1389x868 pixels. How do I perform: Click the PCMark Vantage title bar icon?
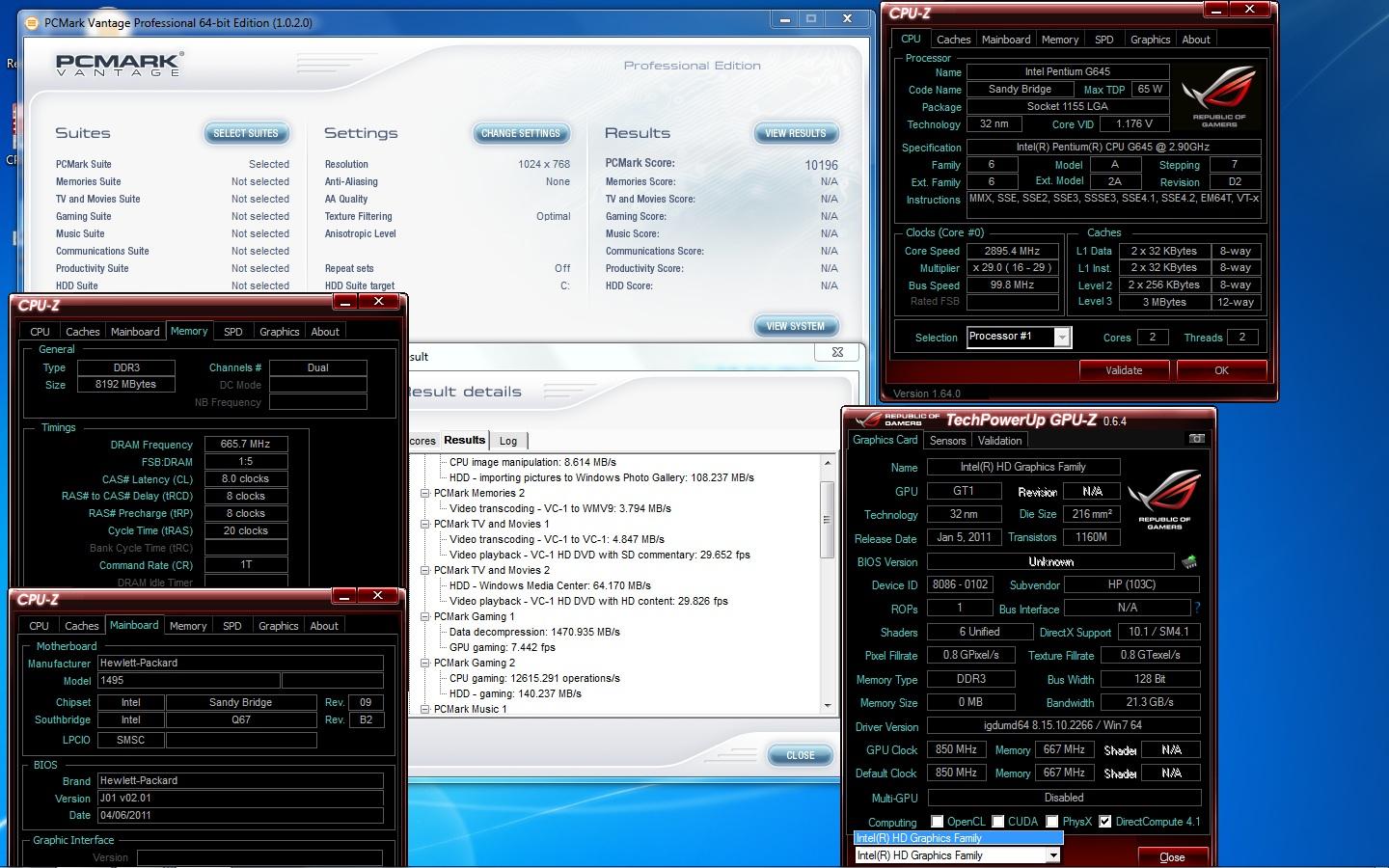click(x=33, y=22)
